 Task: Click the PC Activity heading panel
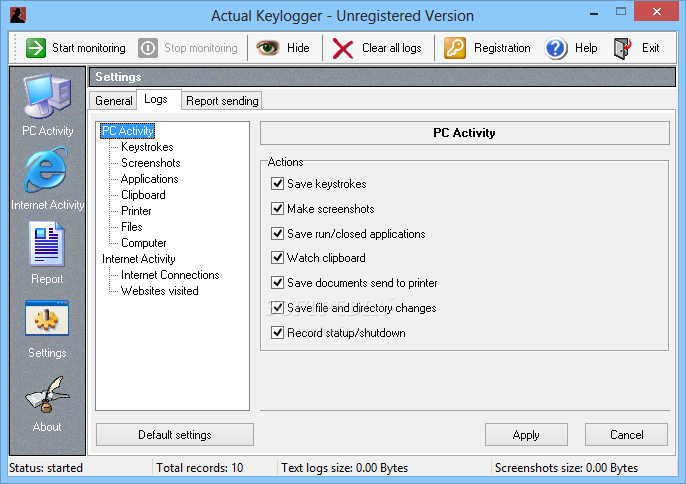click(x=465, y=133)
